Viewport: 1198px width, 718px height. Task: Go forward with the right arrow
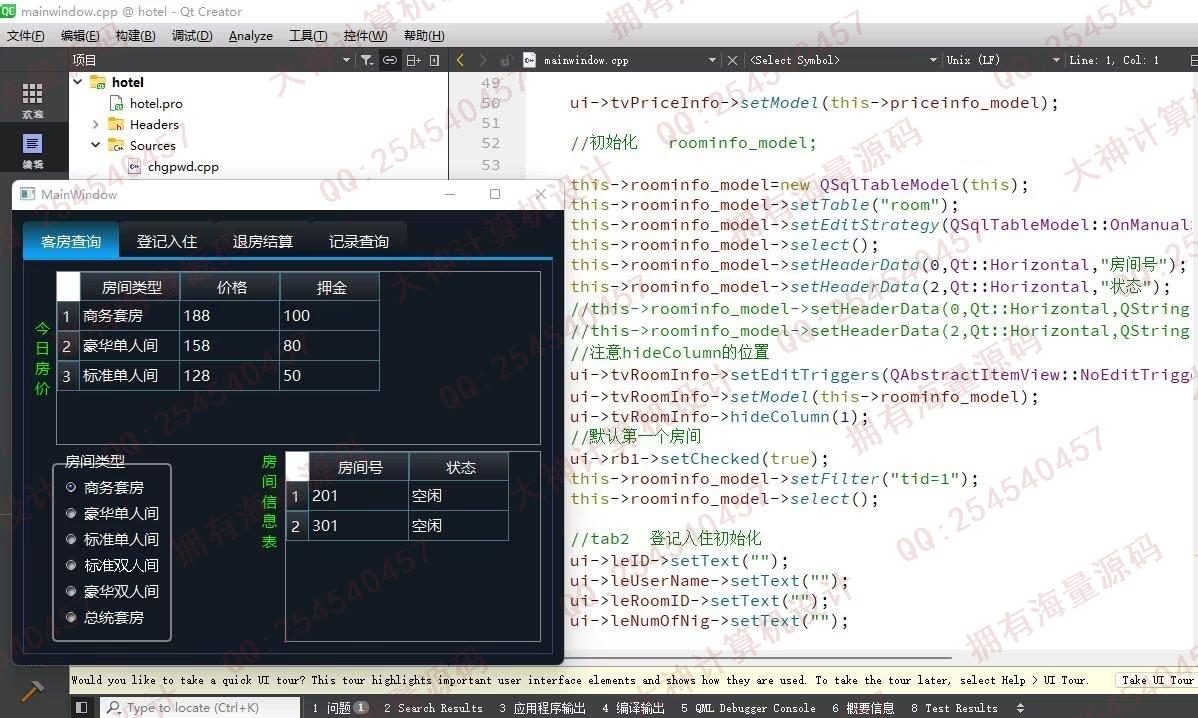tap(482, 60)
